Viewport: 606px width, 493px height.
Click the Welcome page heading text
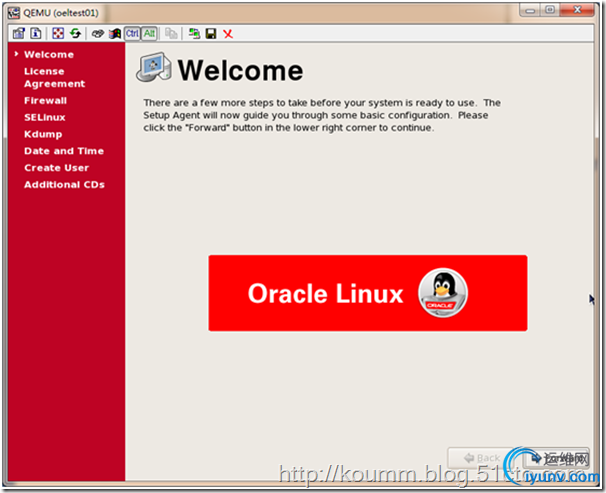[240, 71]
